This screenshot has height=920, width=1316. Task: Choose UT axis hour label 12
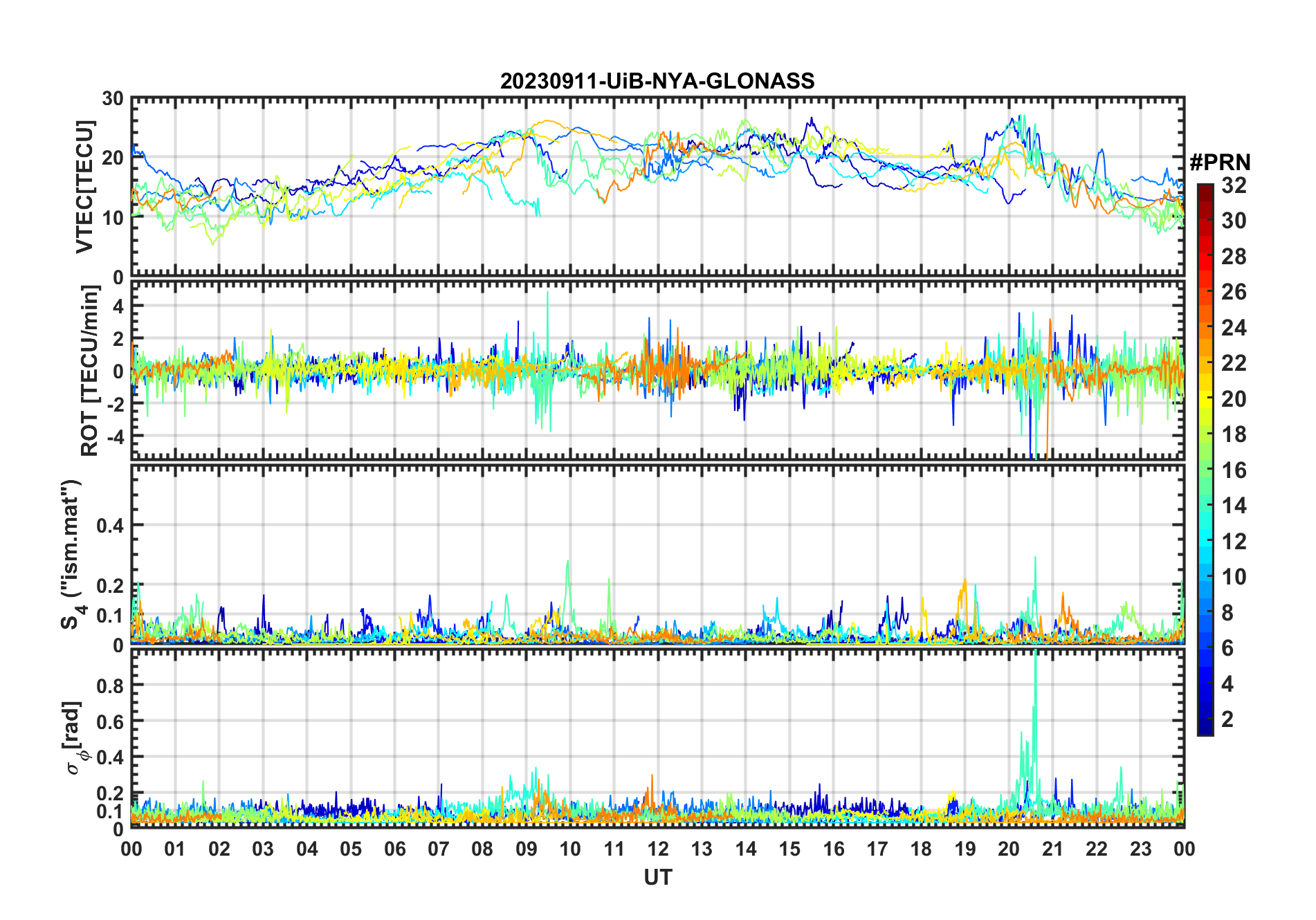tap(658, 849)
